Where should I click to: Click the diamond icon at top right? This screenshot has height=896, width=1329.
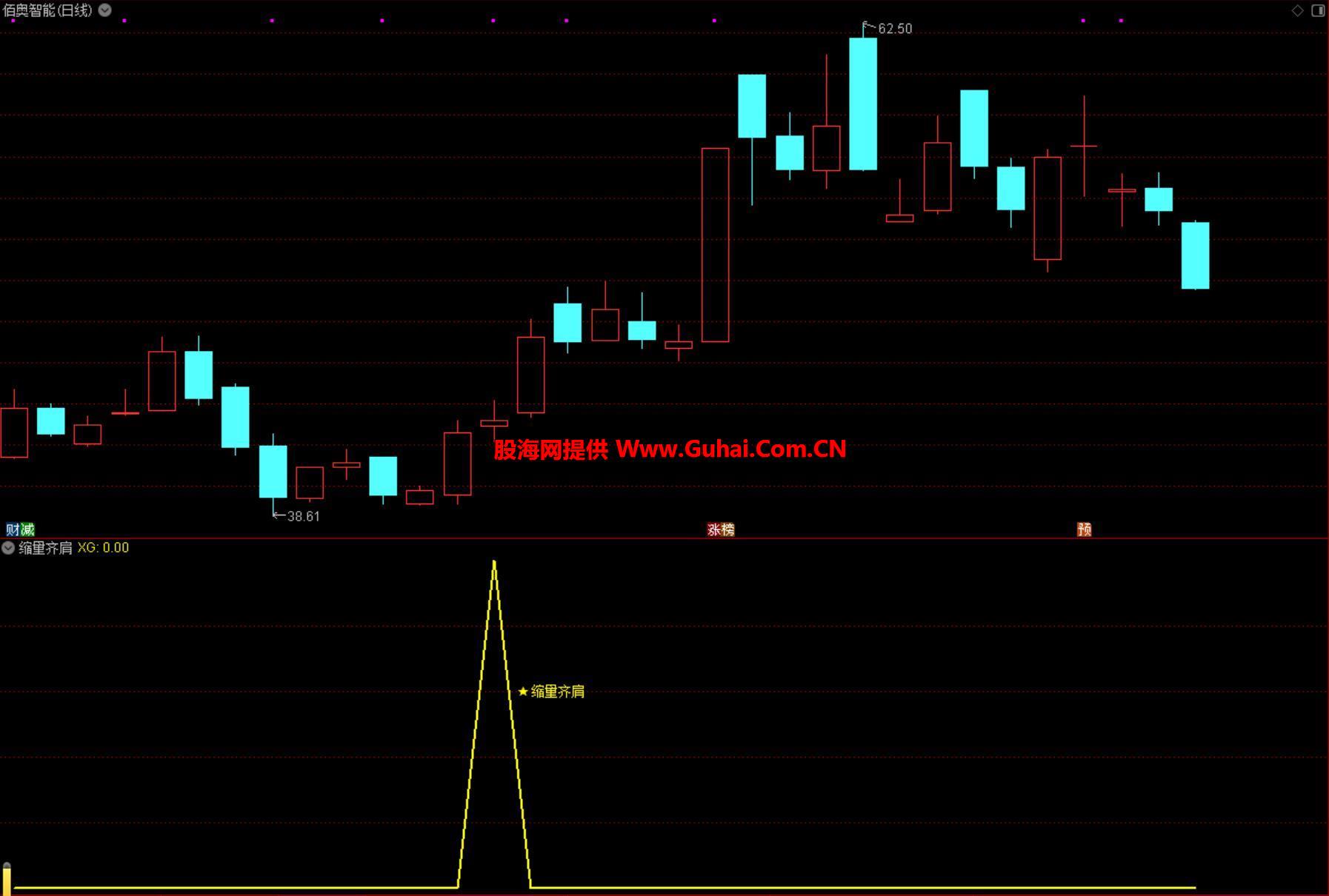1297,10
